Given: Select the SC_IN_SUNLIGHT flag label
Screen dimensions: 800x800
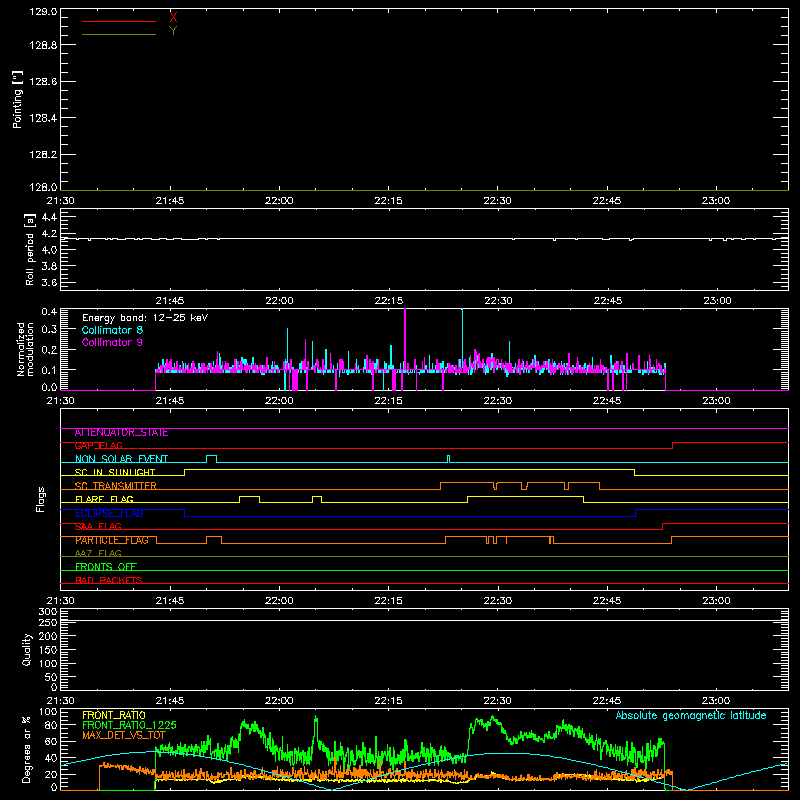Looking at the screenshot, I should 115,472.
